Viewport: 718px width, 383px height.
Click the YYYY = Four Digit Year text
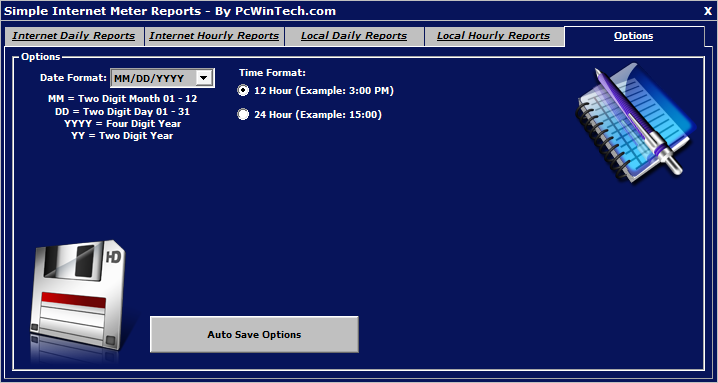point(122,124)
